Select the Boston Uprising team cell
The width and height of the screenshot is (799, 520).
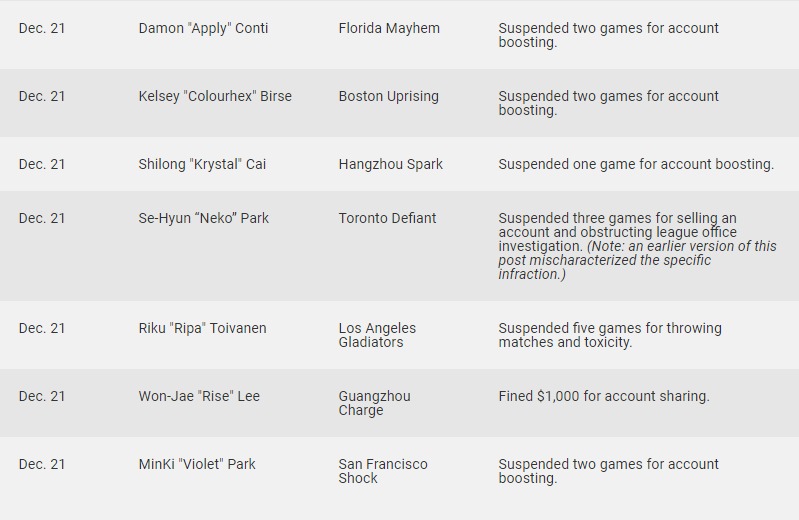pyautogui.click(x=388, y=96)
